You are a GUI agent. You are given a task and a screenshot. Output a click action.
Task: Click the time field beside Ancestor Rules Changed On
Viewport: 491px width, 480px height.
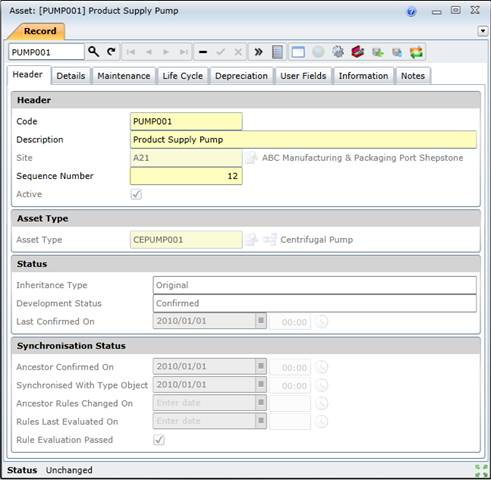(290, 403)
